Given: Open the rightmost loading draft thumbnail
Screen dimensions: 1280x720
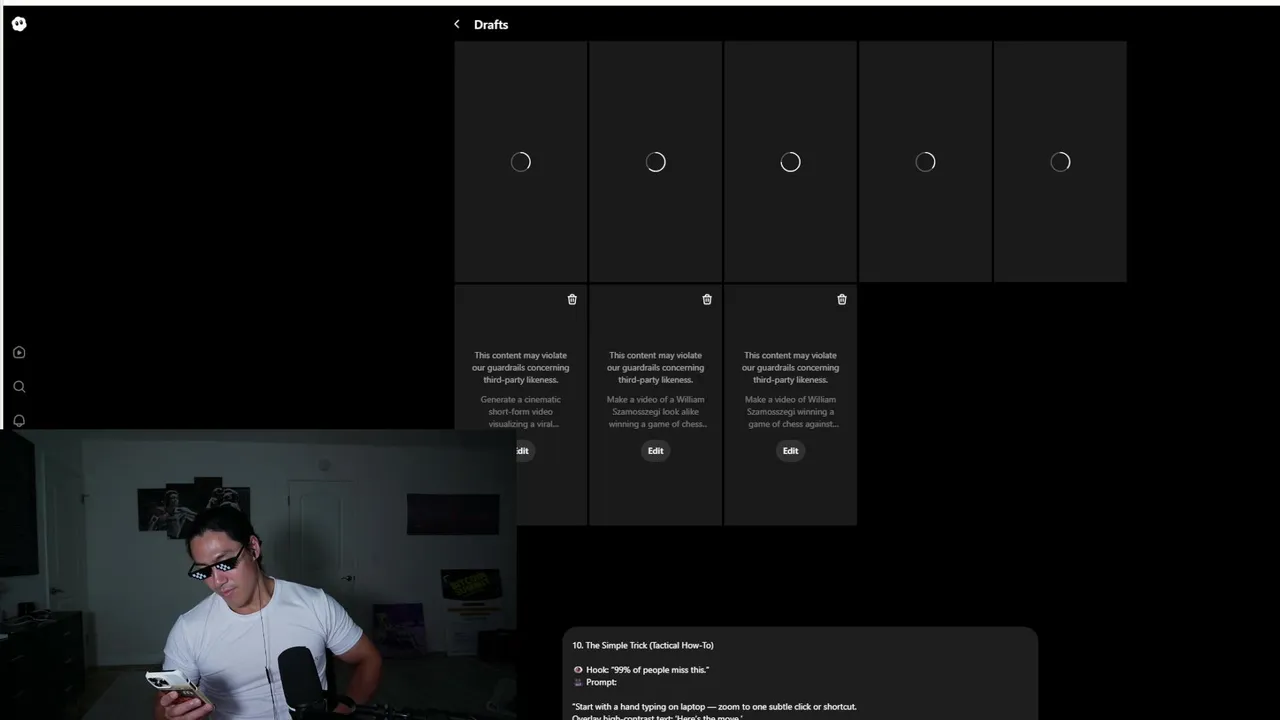Looking at the screenshot, I should coord(1060,162).
